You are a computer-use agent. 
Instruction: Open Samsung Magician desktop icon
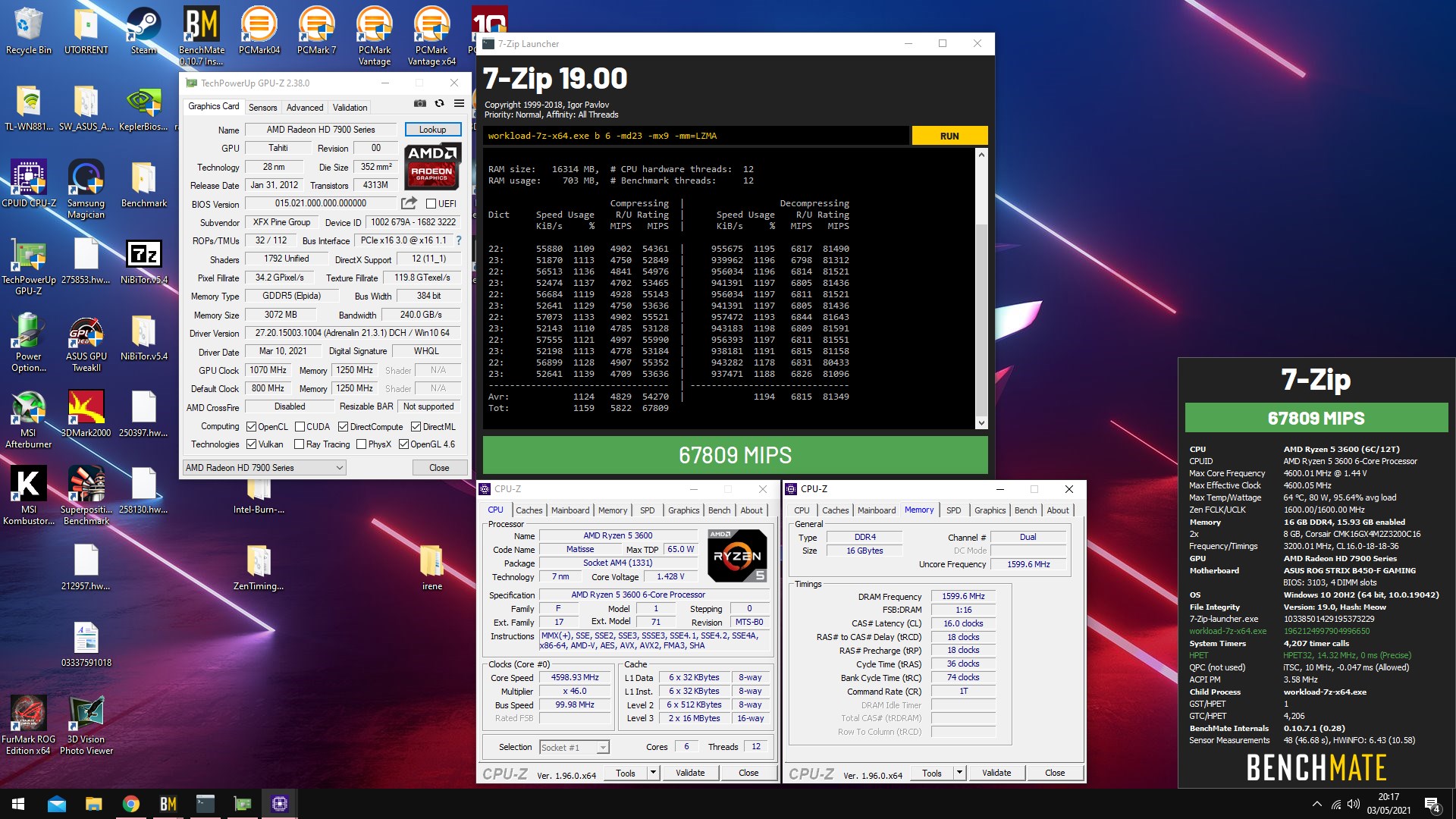(x=86, y=189)
